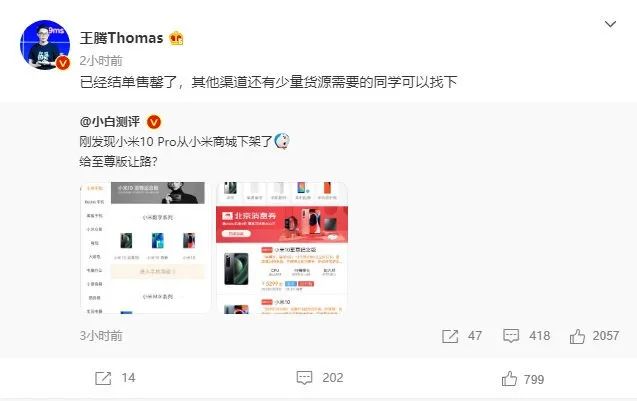This screenshot has height=401, width=637.
Task: Open second screenshot with red banner
Action: coord(282,247)
